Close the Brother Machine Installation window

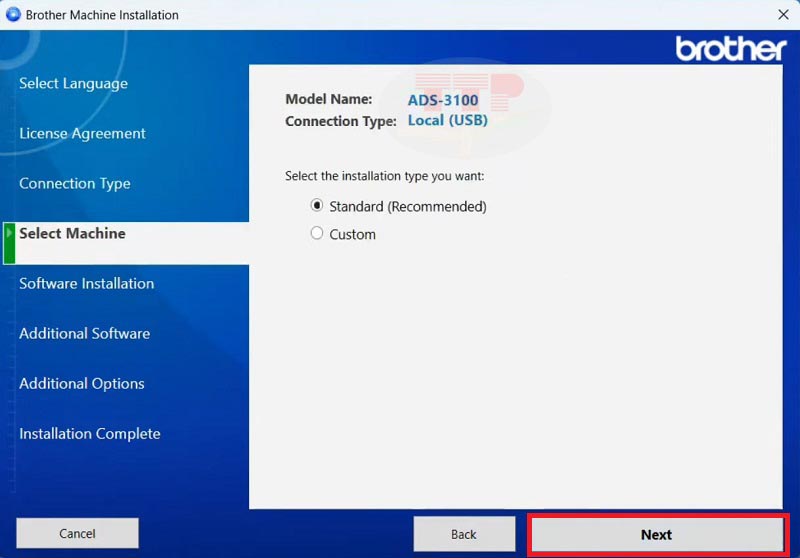tap(783, 14)
